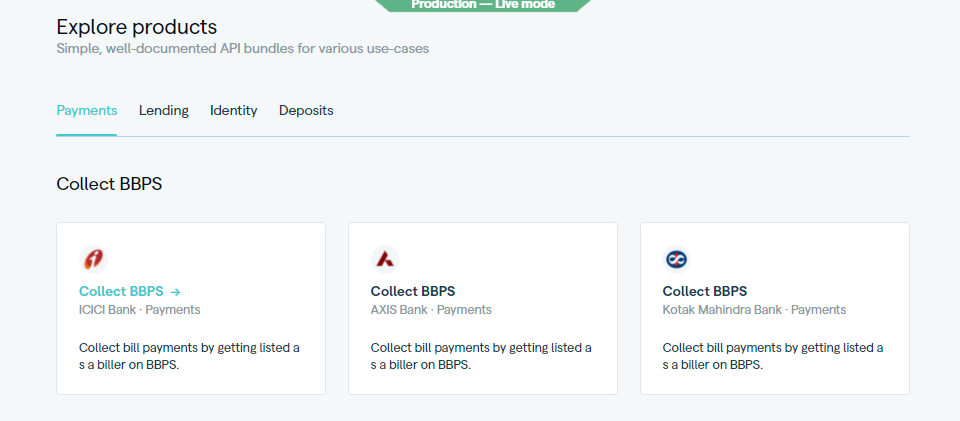
Task: Click the arrow next to ICICI Collect BBPS
Action: point(175,292)
